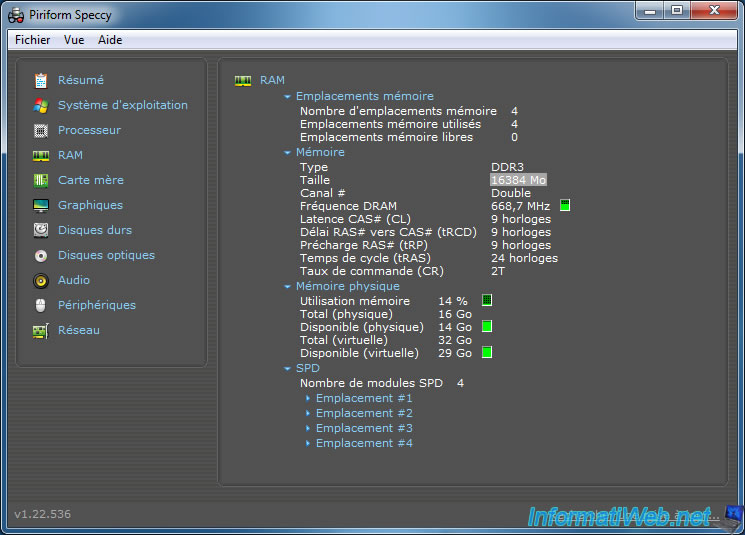Screen dimensions: 745x535
Task: Expand Emplacement #3 details
Action: [x=308, y=428]
